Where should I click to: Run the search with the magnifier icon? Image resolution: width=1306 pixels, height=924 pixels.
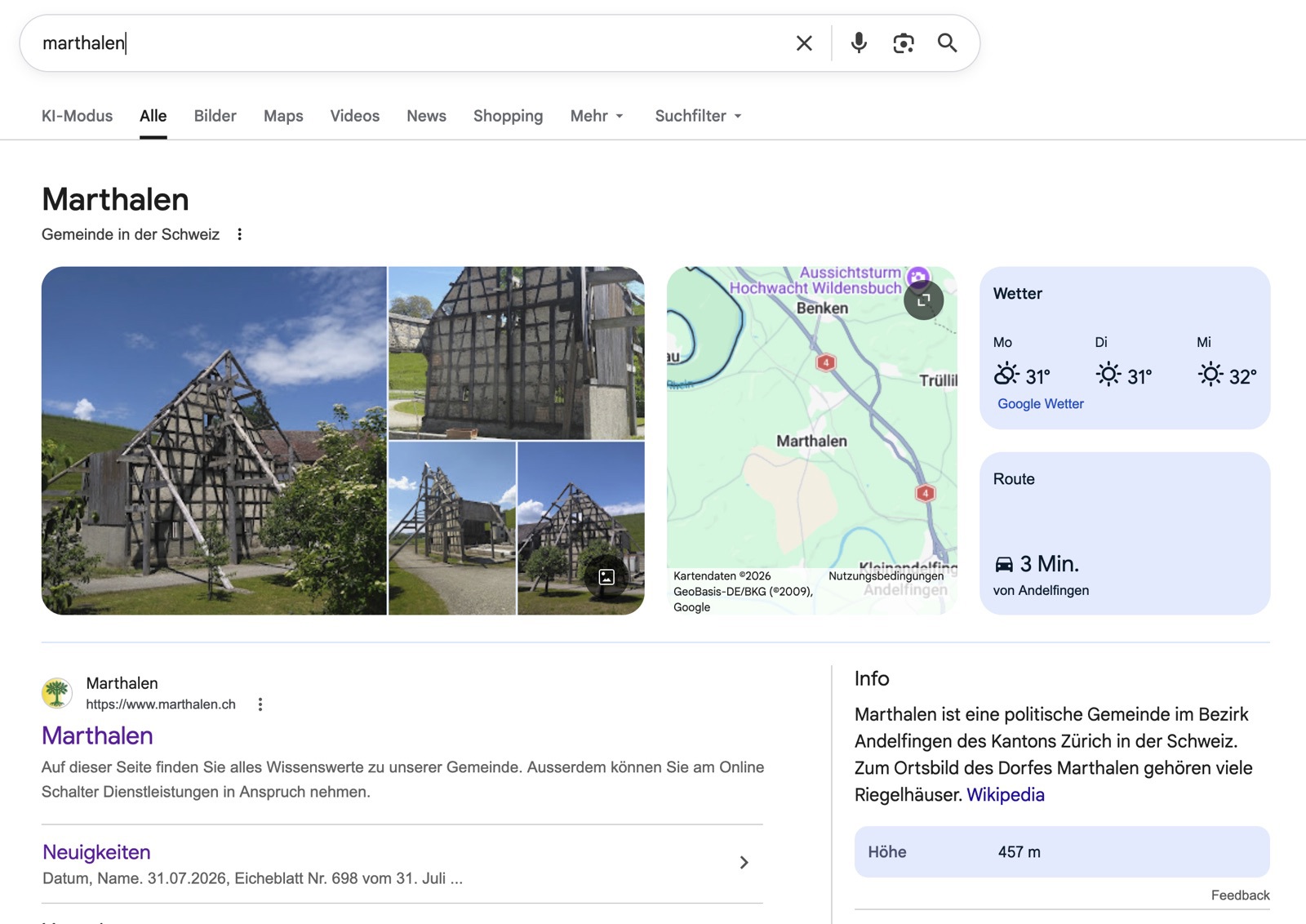click(947, 43)
